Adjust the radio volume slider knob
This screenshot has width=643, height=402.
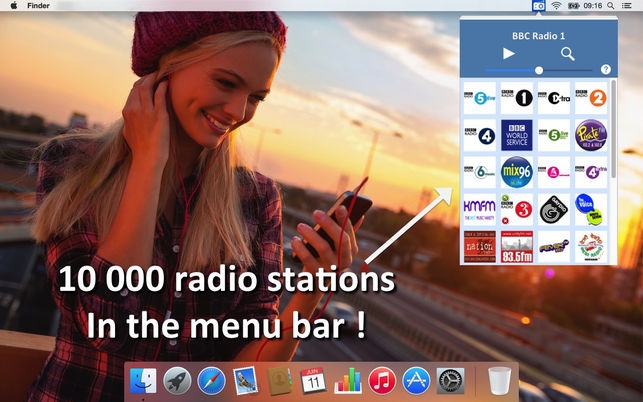(539, 71)
